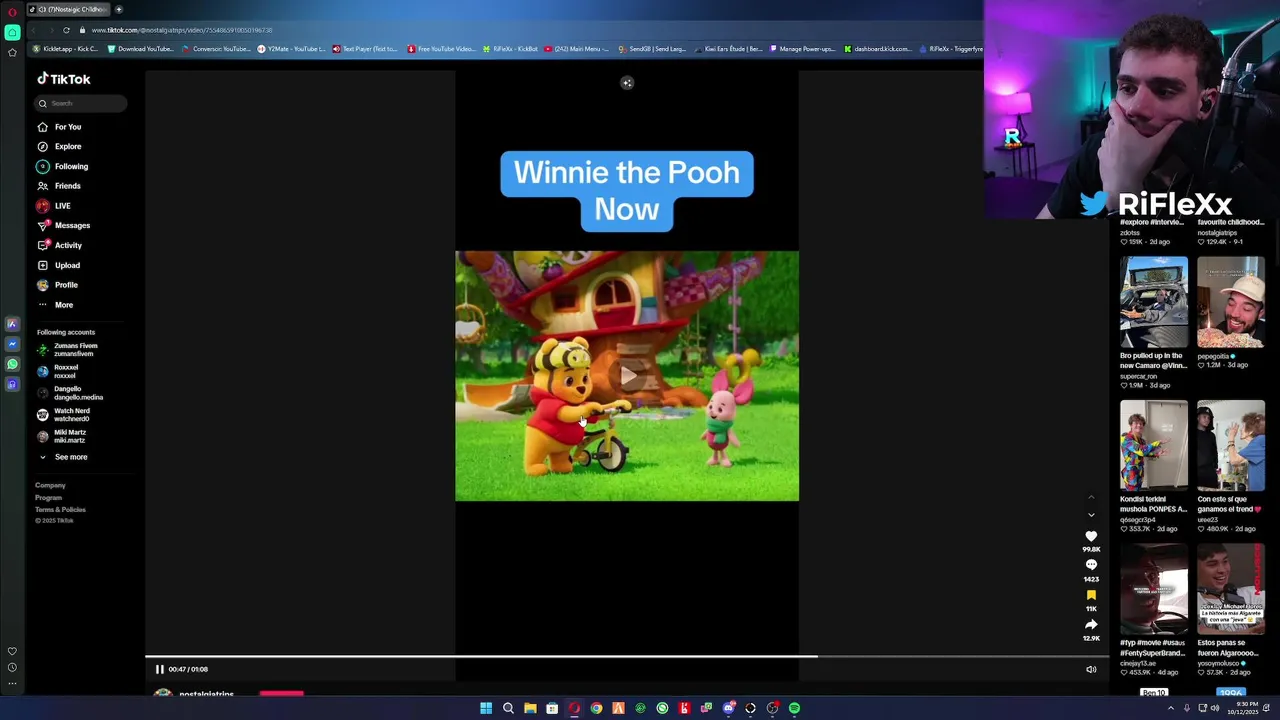The width and height of the screenshot is (1280, 720).
Task: Open the Con este sí que ganamos video
Action: pyautogui.click(x=1231, y=446)
